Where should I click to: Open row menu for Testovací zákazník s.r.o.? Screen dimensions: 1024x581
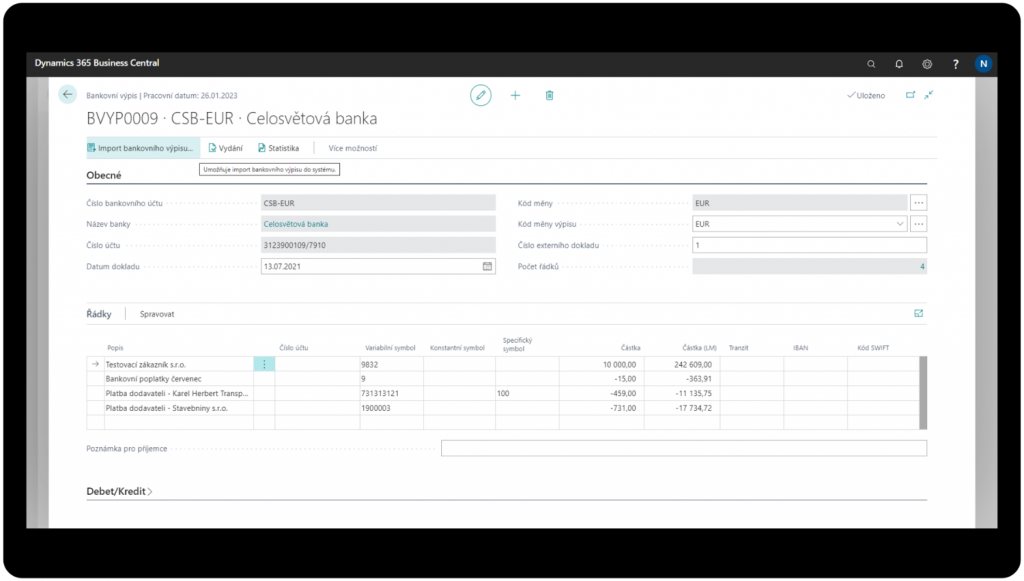(264, 364)
